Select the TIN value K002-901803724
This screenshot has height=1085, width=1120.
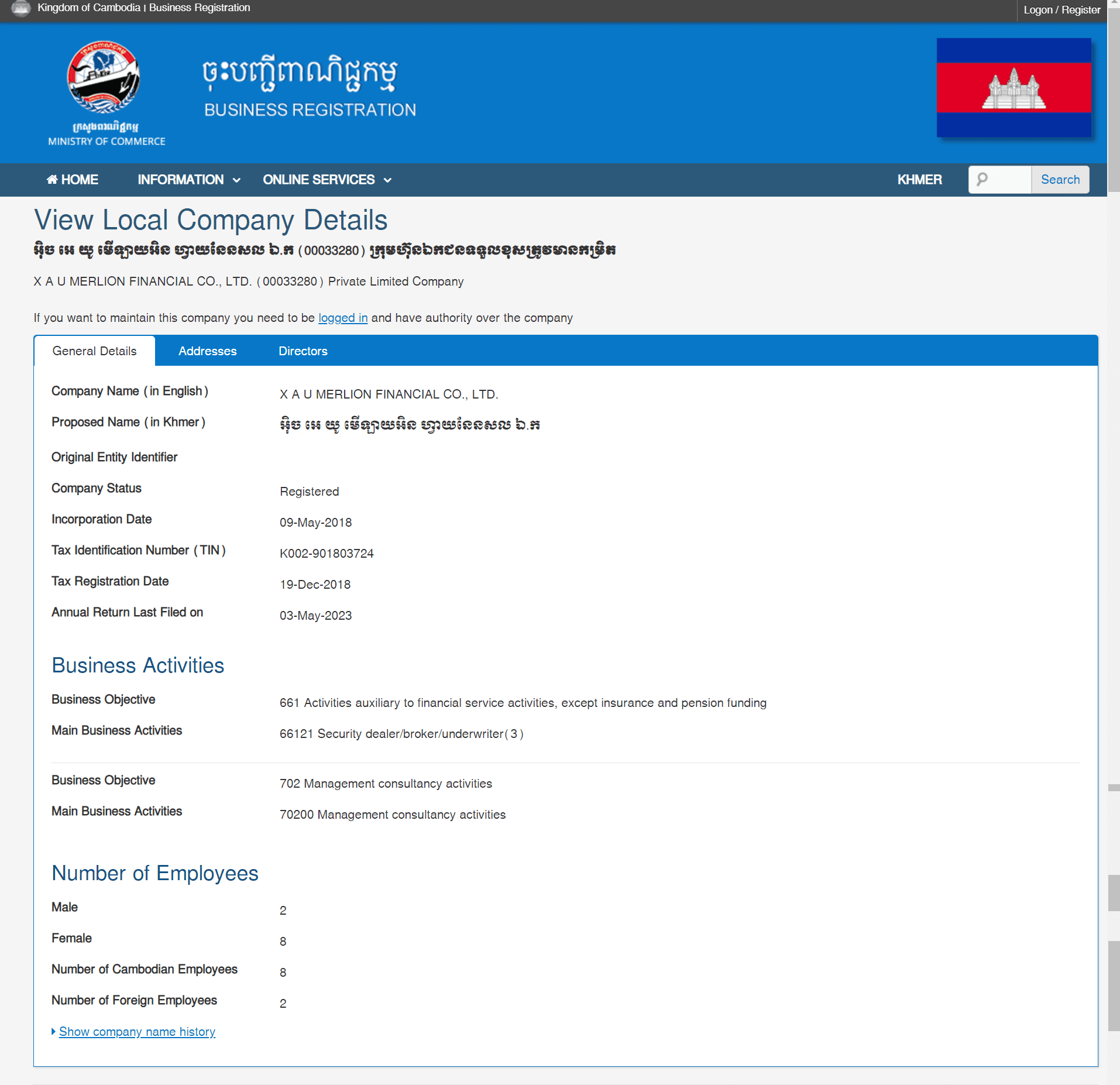click(327, 554)
